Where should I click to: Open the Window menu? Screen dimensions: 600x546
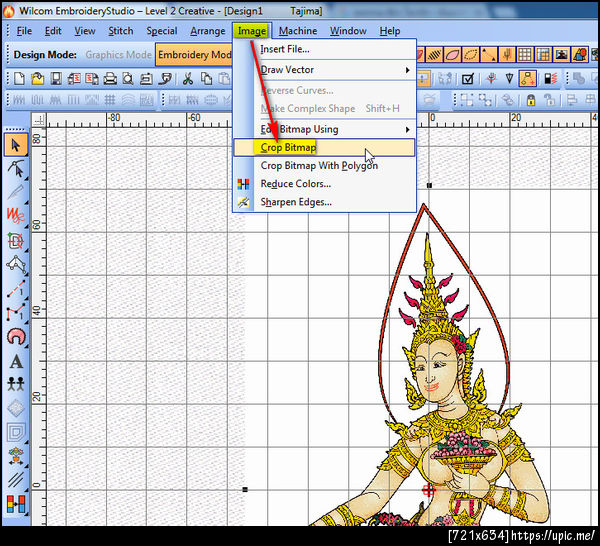348,31
